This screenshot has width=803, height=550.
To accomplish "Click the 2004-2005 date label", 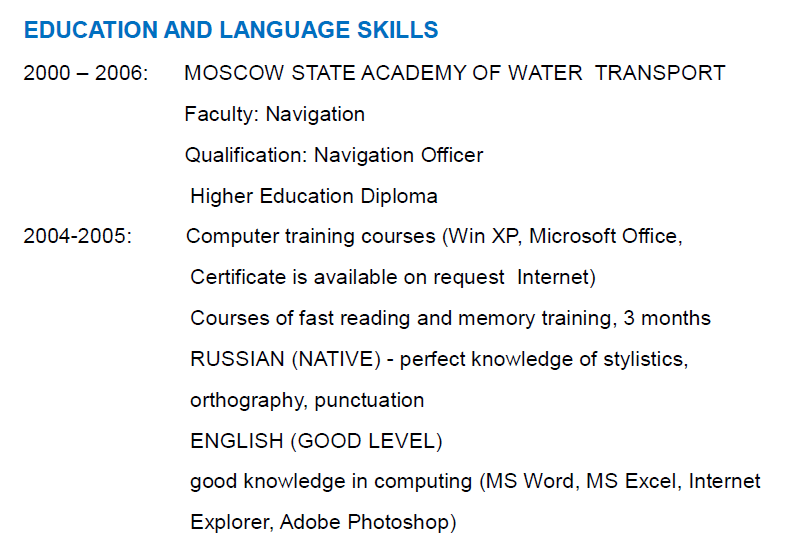I will click(77, 237).
